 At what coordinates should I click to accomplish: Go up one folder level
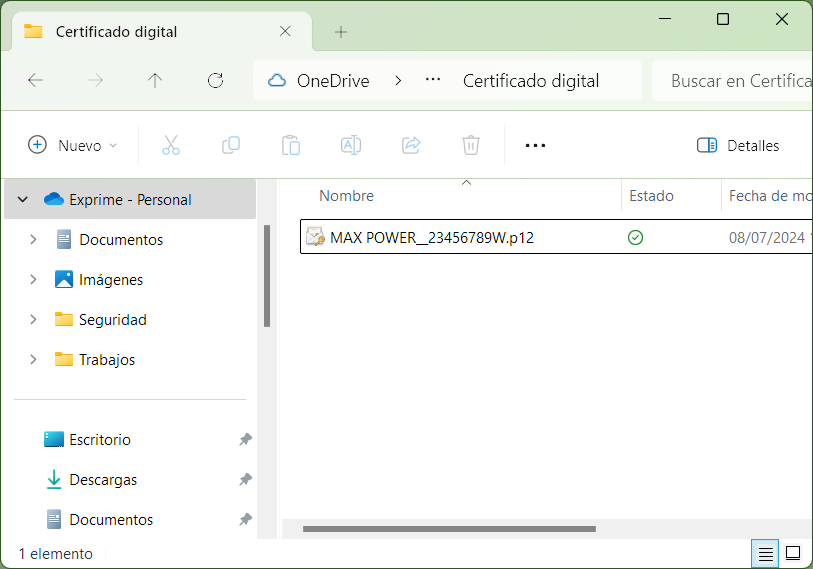(x=155, y=81)
